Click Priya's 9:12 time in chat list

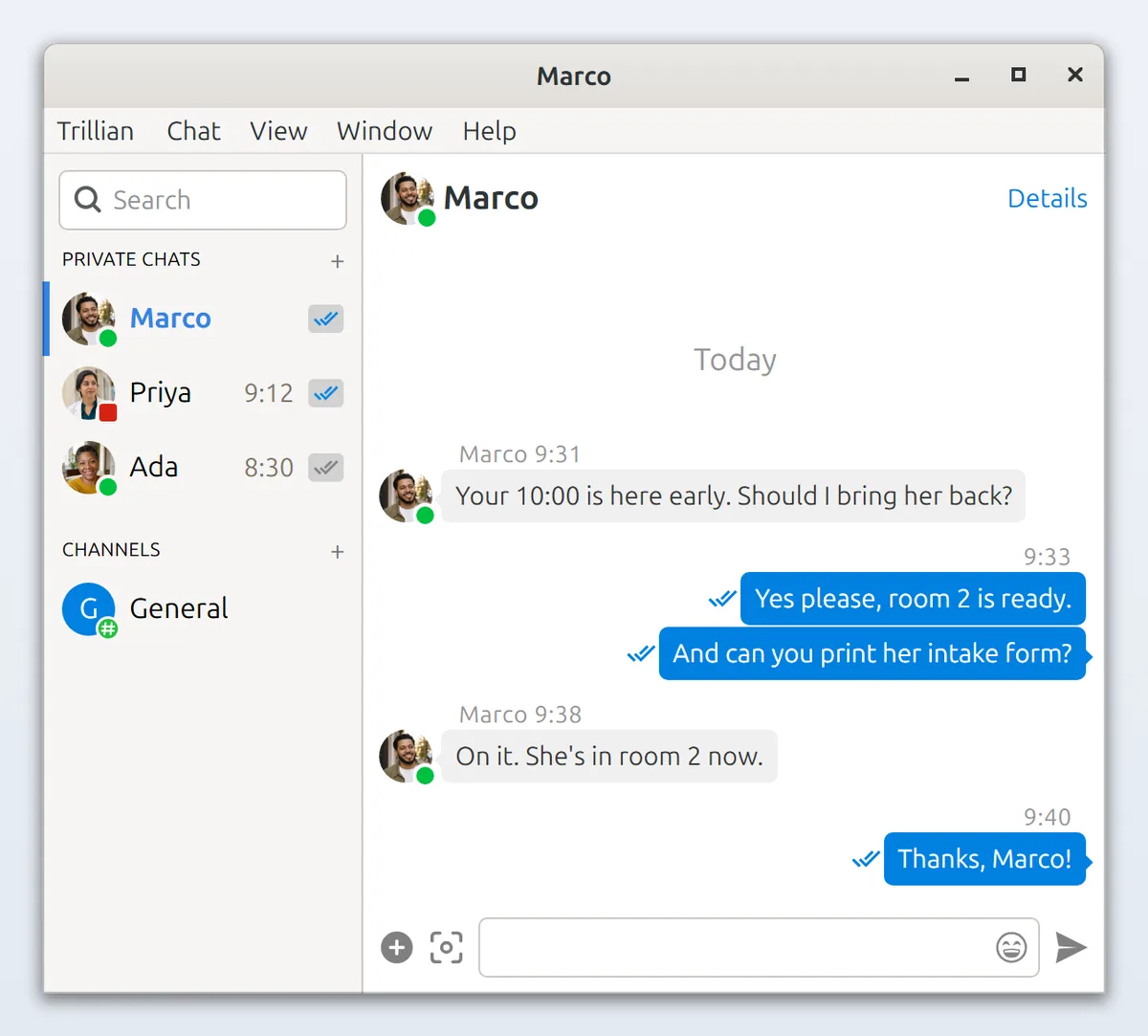(x=268, y=393)
